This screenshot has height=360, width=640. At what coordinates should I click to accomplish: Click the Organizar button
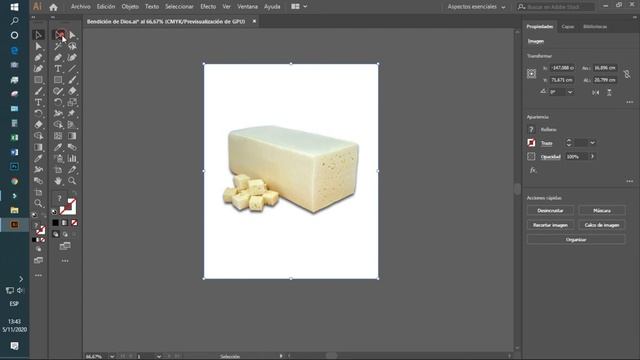(x=576, y=240)
